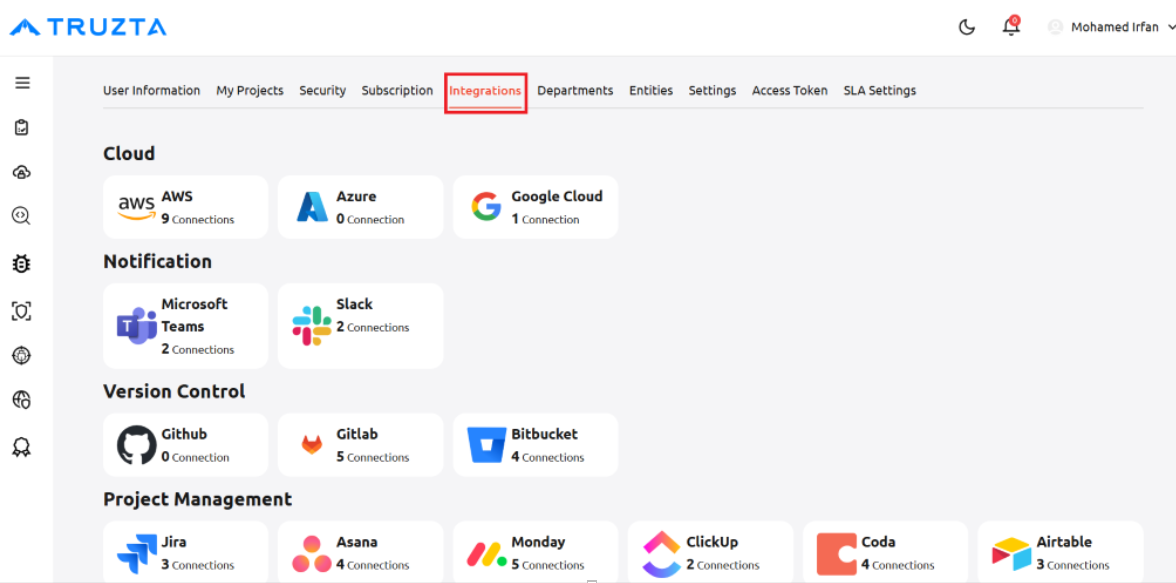Click the bug icon in left sidebar
Screen dimensions: 1176x583
pyautogui.click(x=22, y=263)
